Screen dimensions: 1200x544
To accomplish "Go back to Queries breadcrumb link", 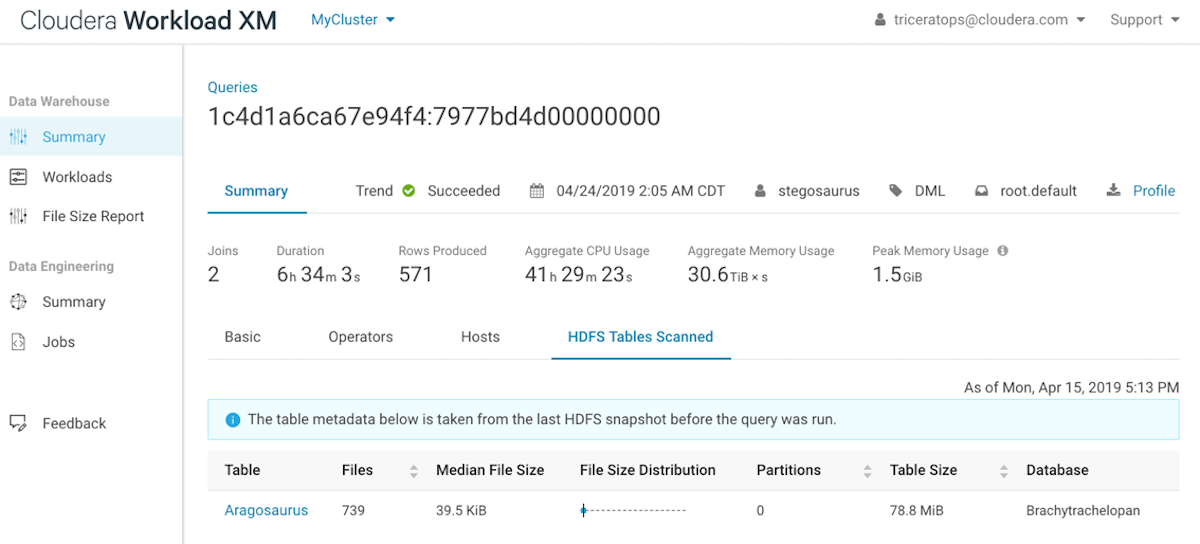I will click(x=232, y=88).
